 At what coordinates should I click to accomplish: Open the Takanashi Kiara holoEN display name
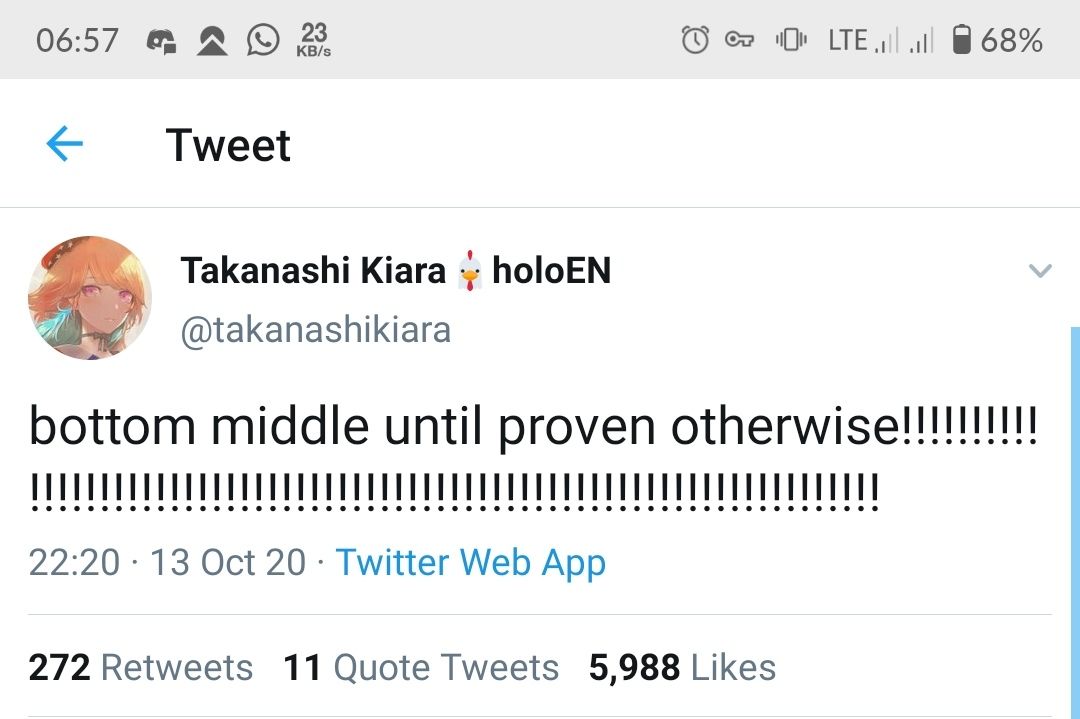pos(395,271)
